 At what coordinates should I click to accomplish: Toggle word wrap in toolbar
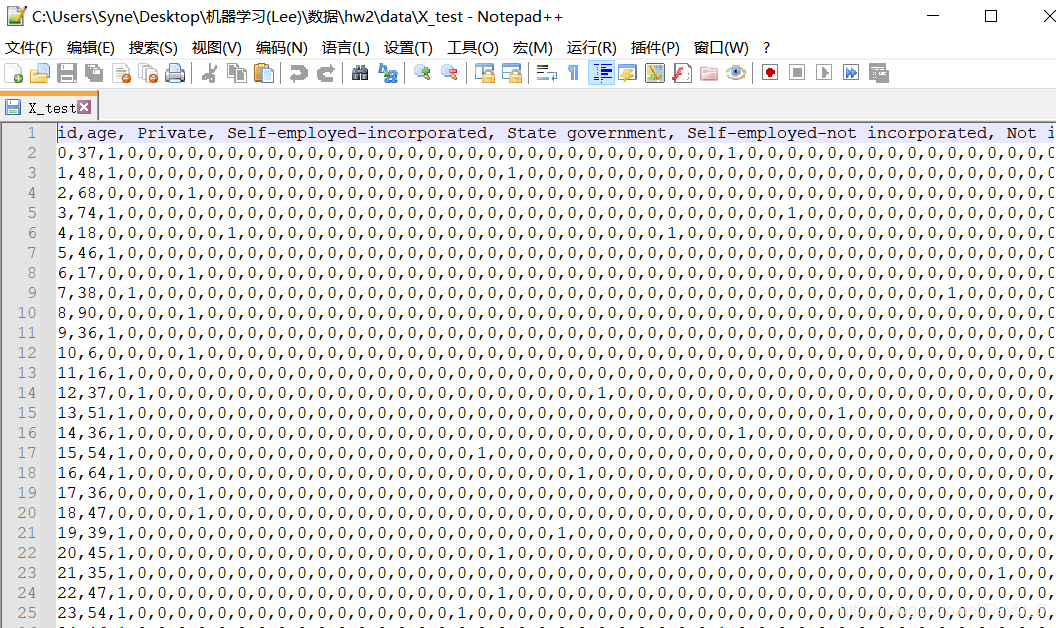pyautogui.click(x=546, y=73)
